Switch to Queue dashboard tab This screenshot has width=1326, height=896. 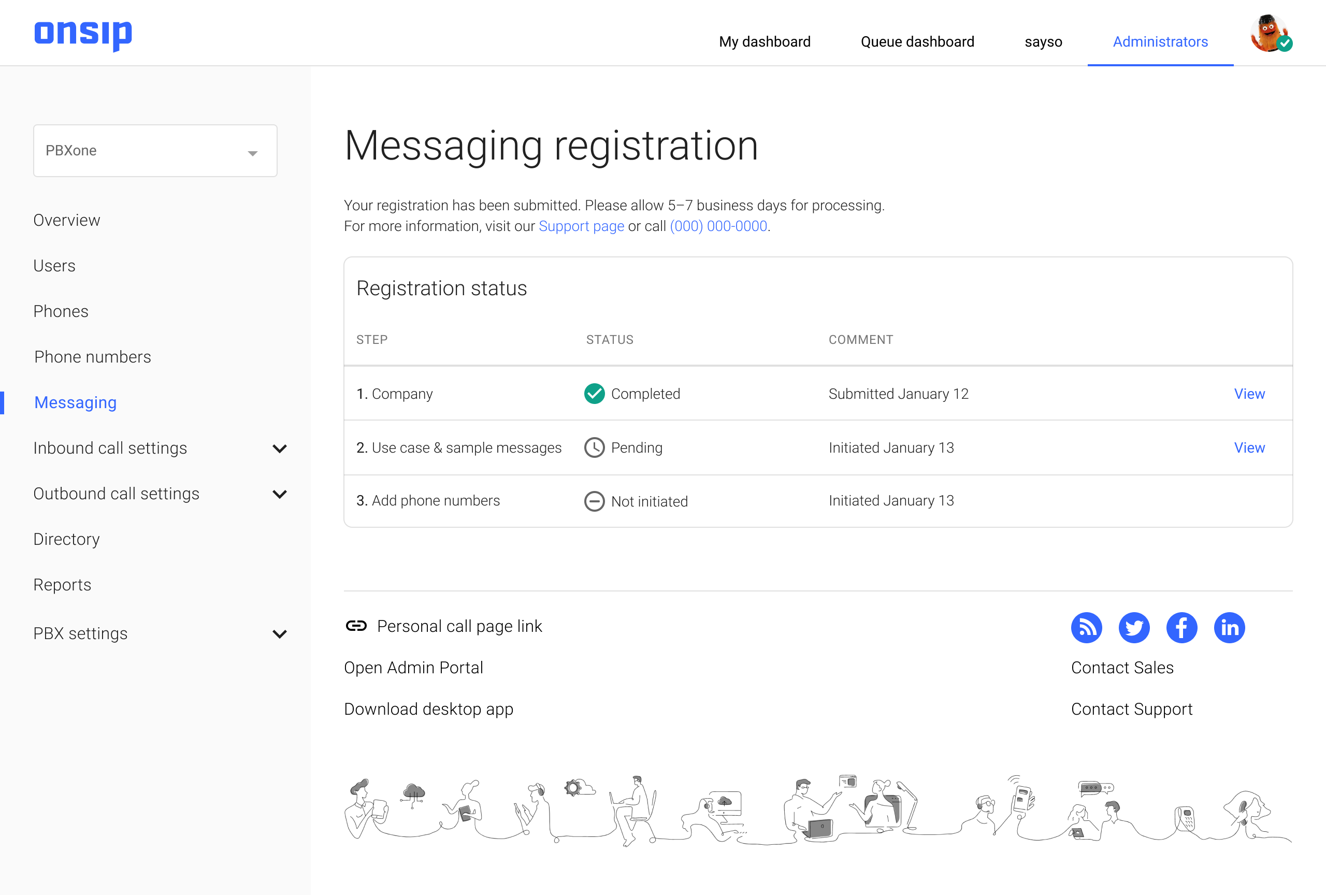click(917, 41)
